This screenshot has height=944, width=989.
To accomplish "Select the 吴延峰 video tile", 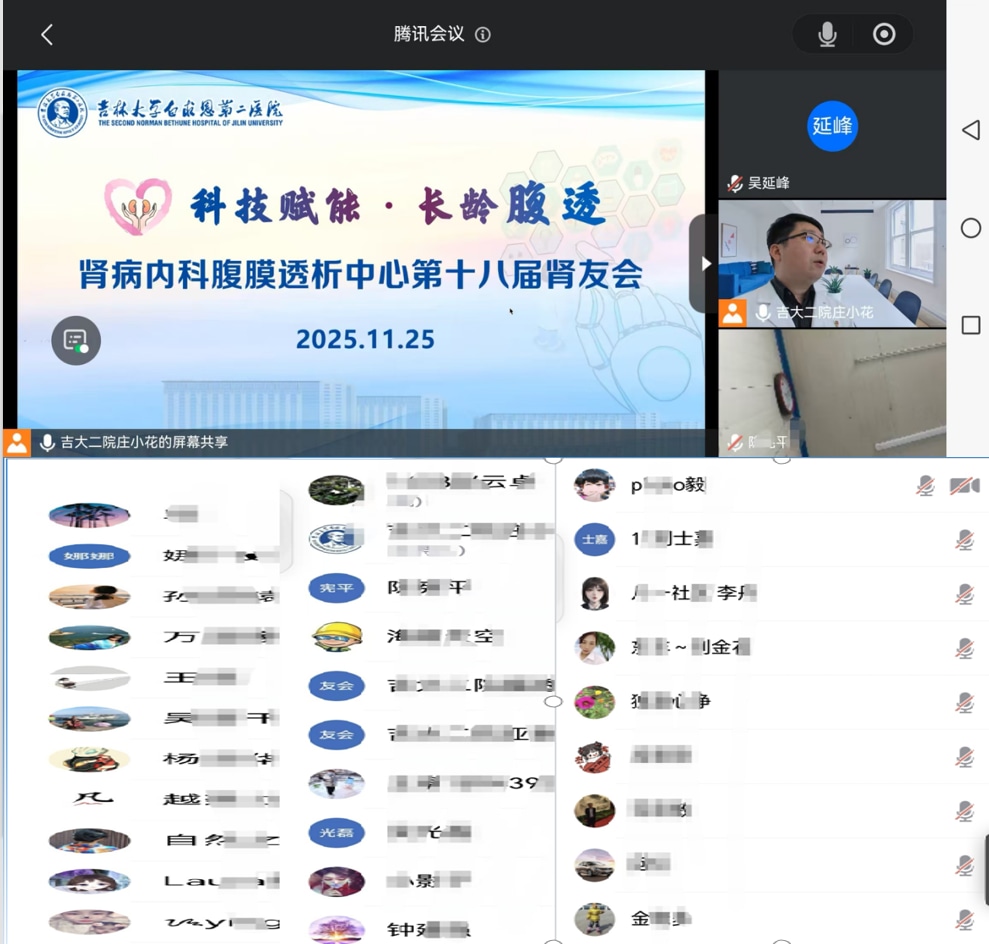I will 832,133.
